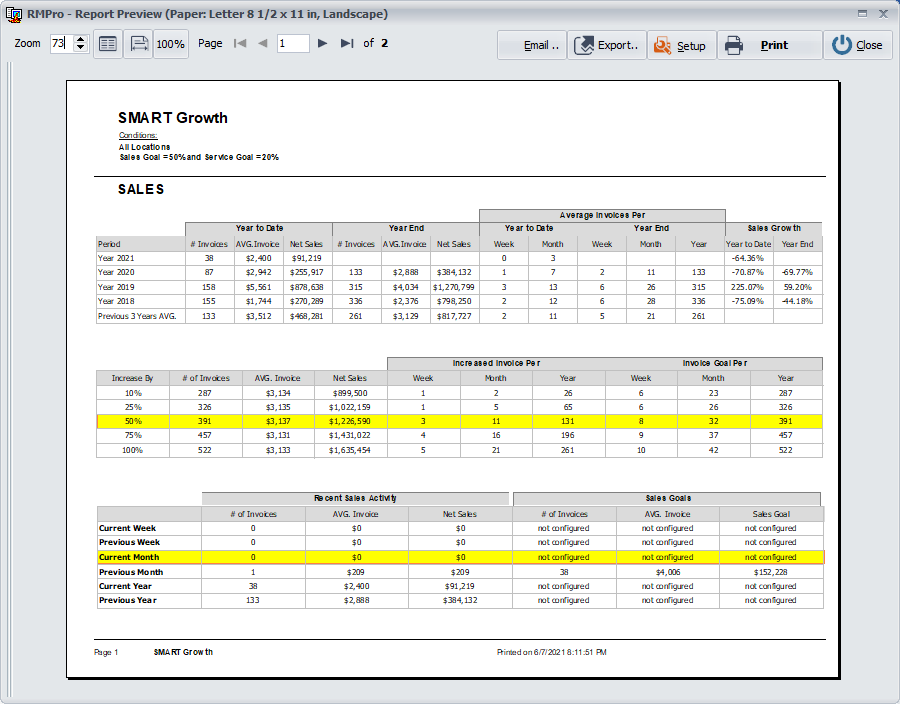
Task: Select the 'Year 2021' period row label
Action: click(x=116, y=258)
